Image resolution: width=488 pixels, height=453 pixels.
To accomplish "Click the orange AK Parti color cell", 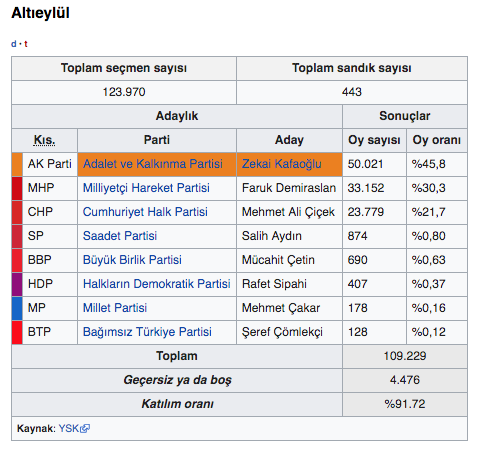I will (x=17, y=164).
